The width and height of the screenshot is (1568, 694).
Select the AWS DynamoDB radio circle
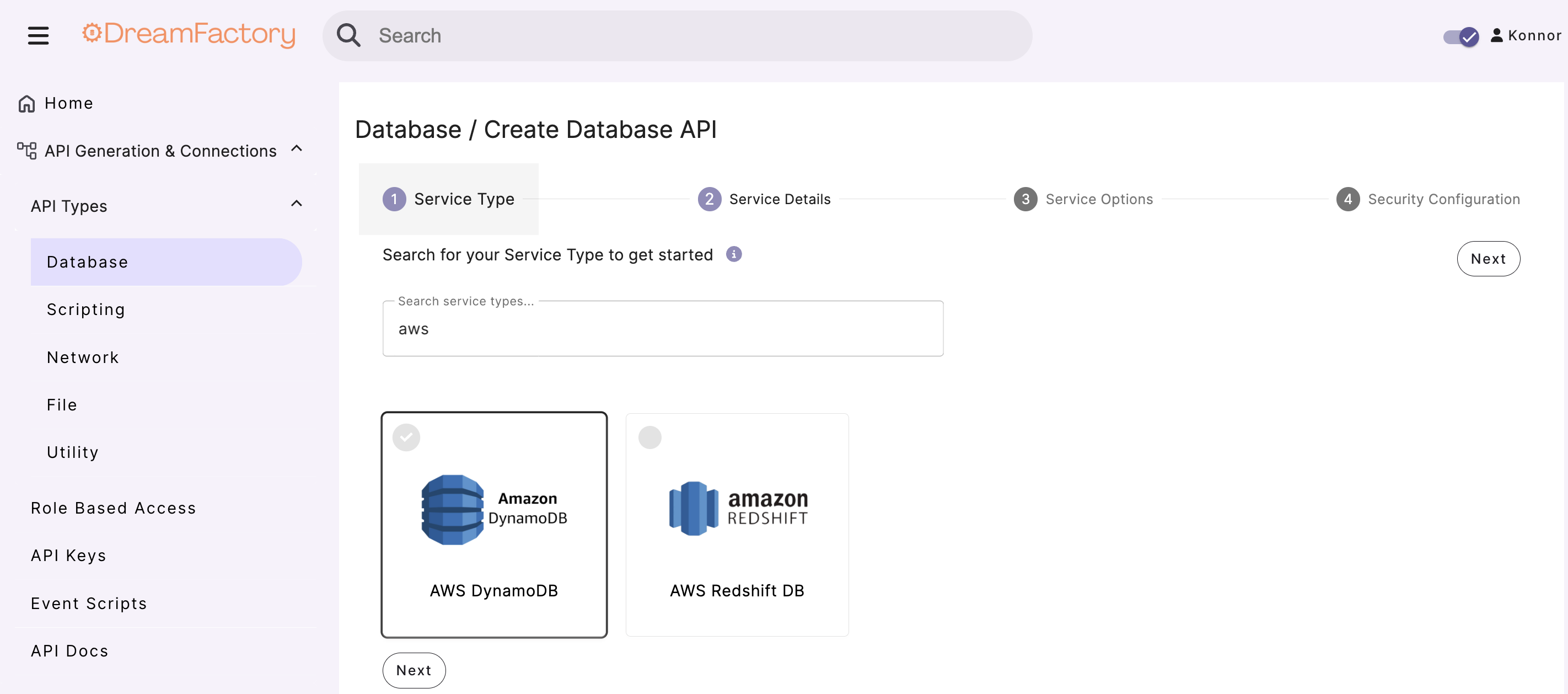pos(406,437)
